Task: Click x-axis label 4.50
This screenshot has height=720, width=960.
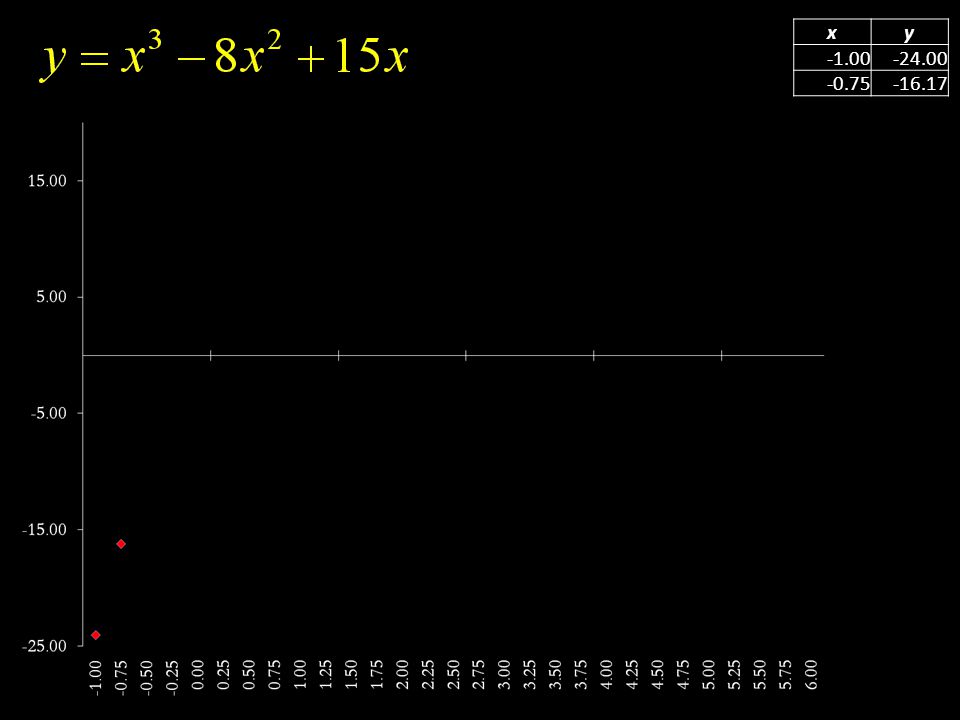Action: coord(658,674)
